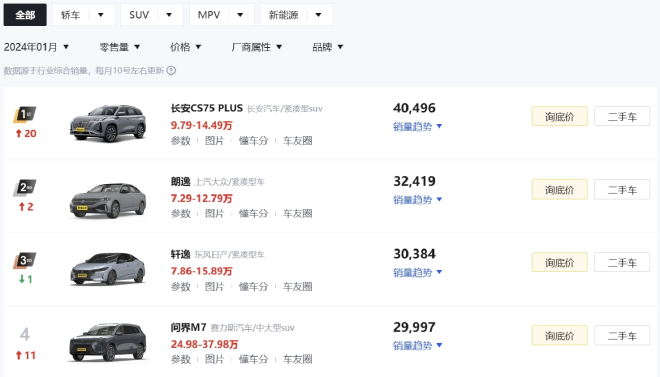Image resolution: width=660 pixels, height=377 pixels.
Task: Click 询底价 for 长安CS75 PLUS
Action: 559,116
